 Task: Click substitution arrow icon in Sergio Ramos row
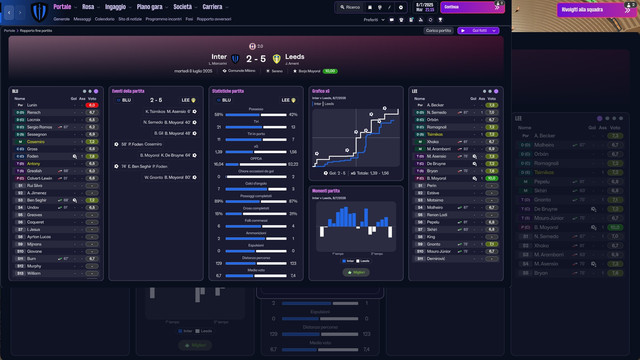click(60, 127)
